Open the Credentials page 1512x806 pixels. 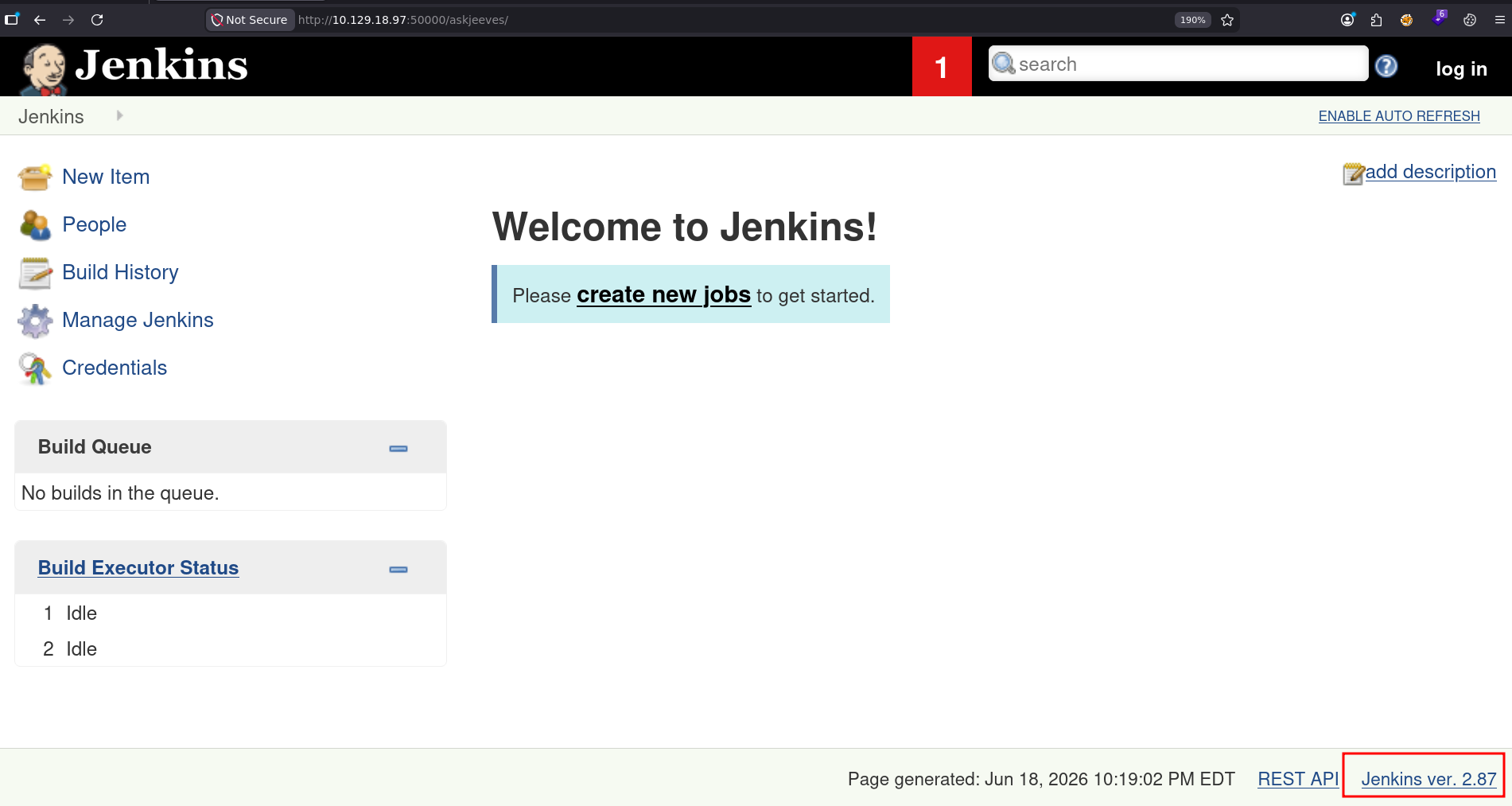point(115,368)
